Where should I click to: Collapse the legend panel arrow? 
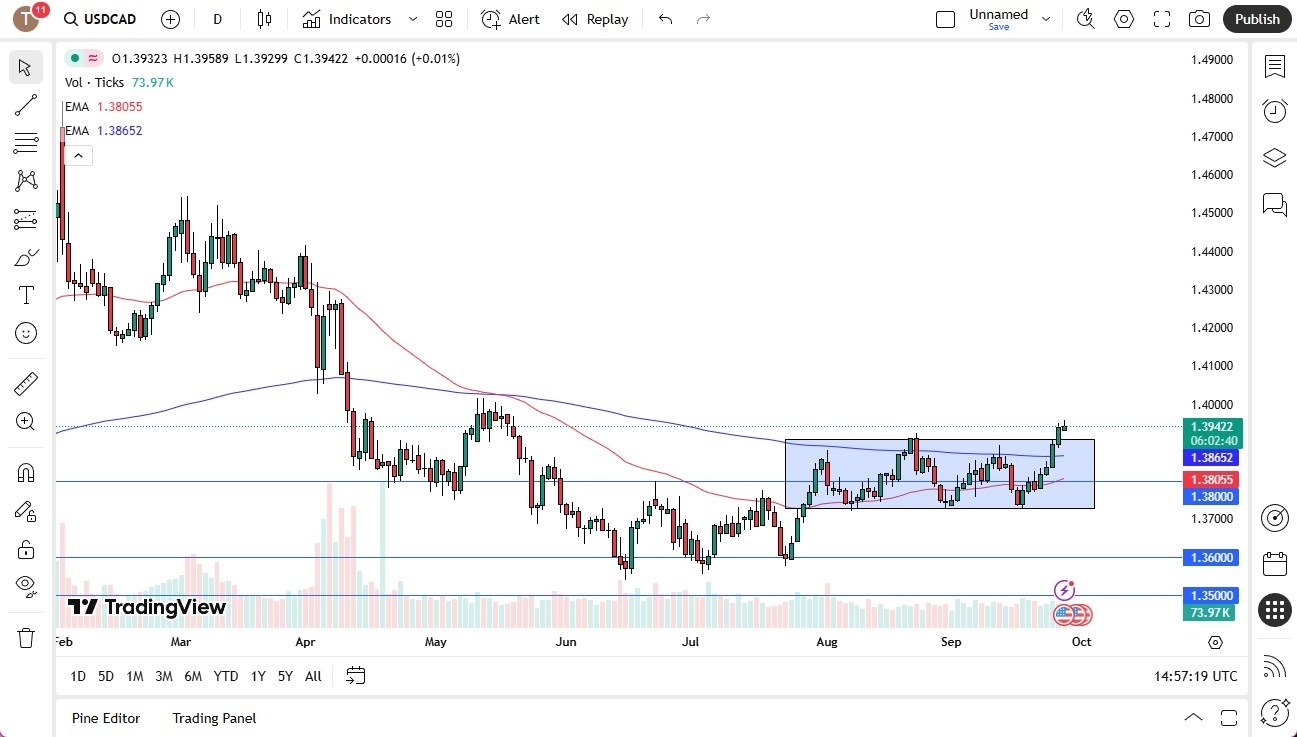click(78, 155)
